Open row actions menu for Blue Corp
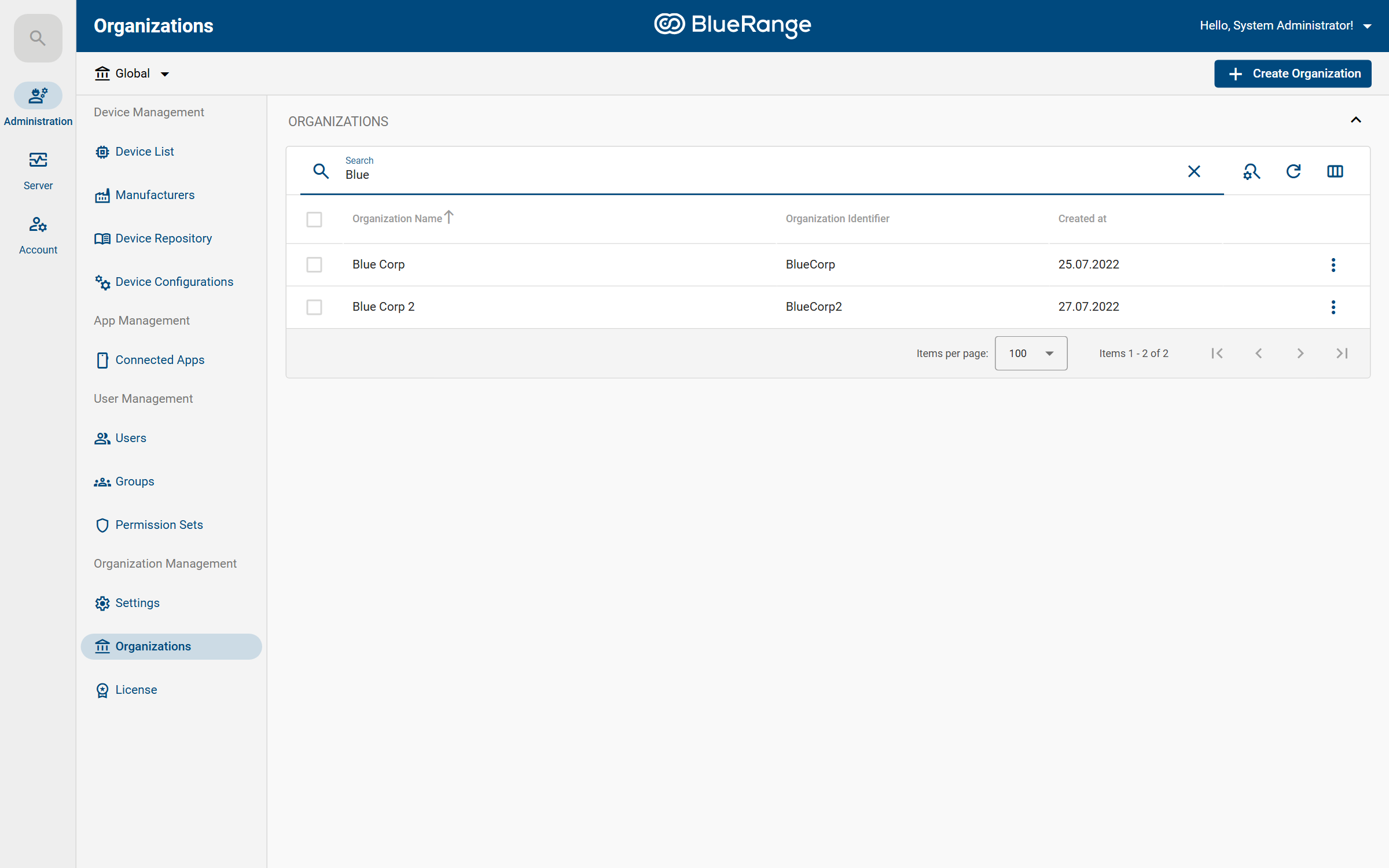 point(1333,264)
